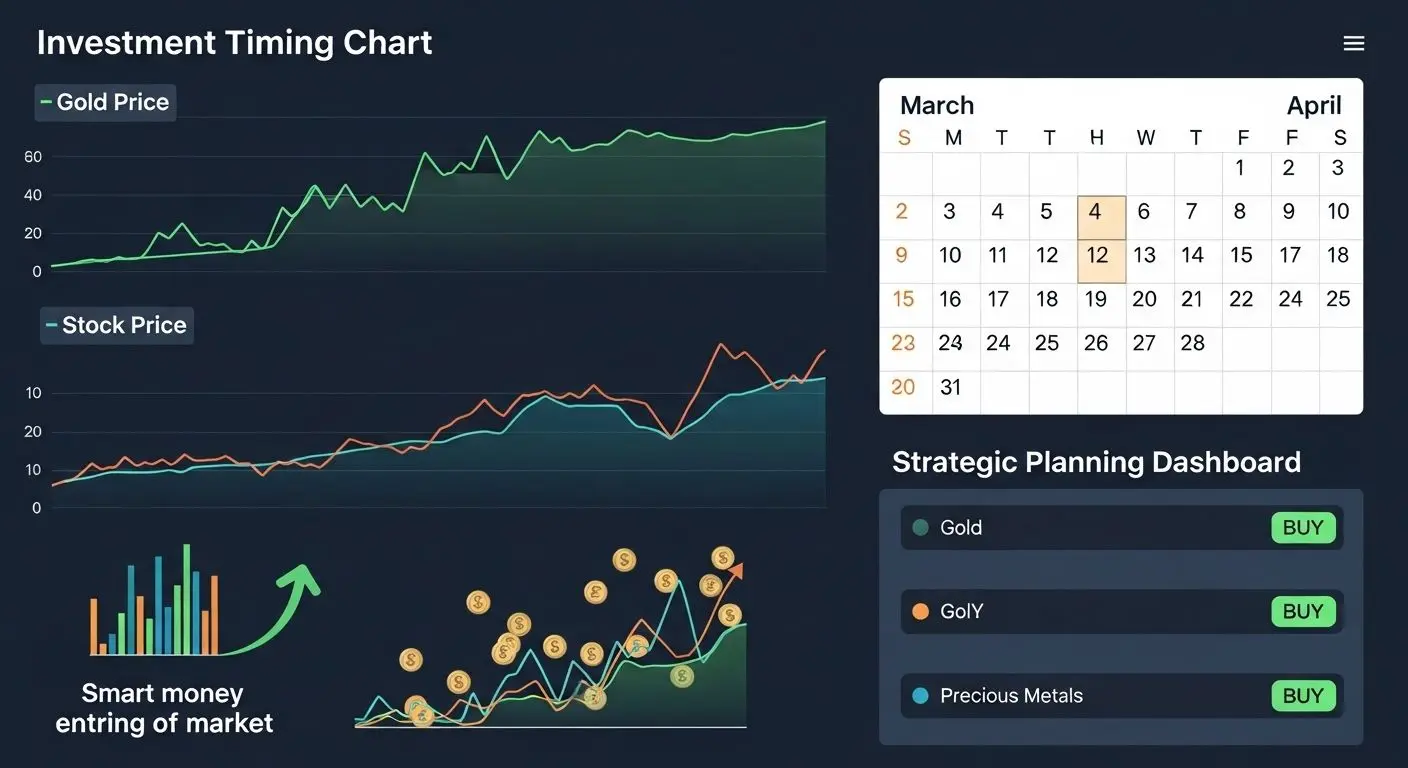Click the Strategic Planning Dashboard heading
1408x768 pixels.
pyautogui.click(x=1096, y=462)
